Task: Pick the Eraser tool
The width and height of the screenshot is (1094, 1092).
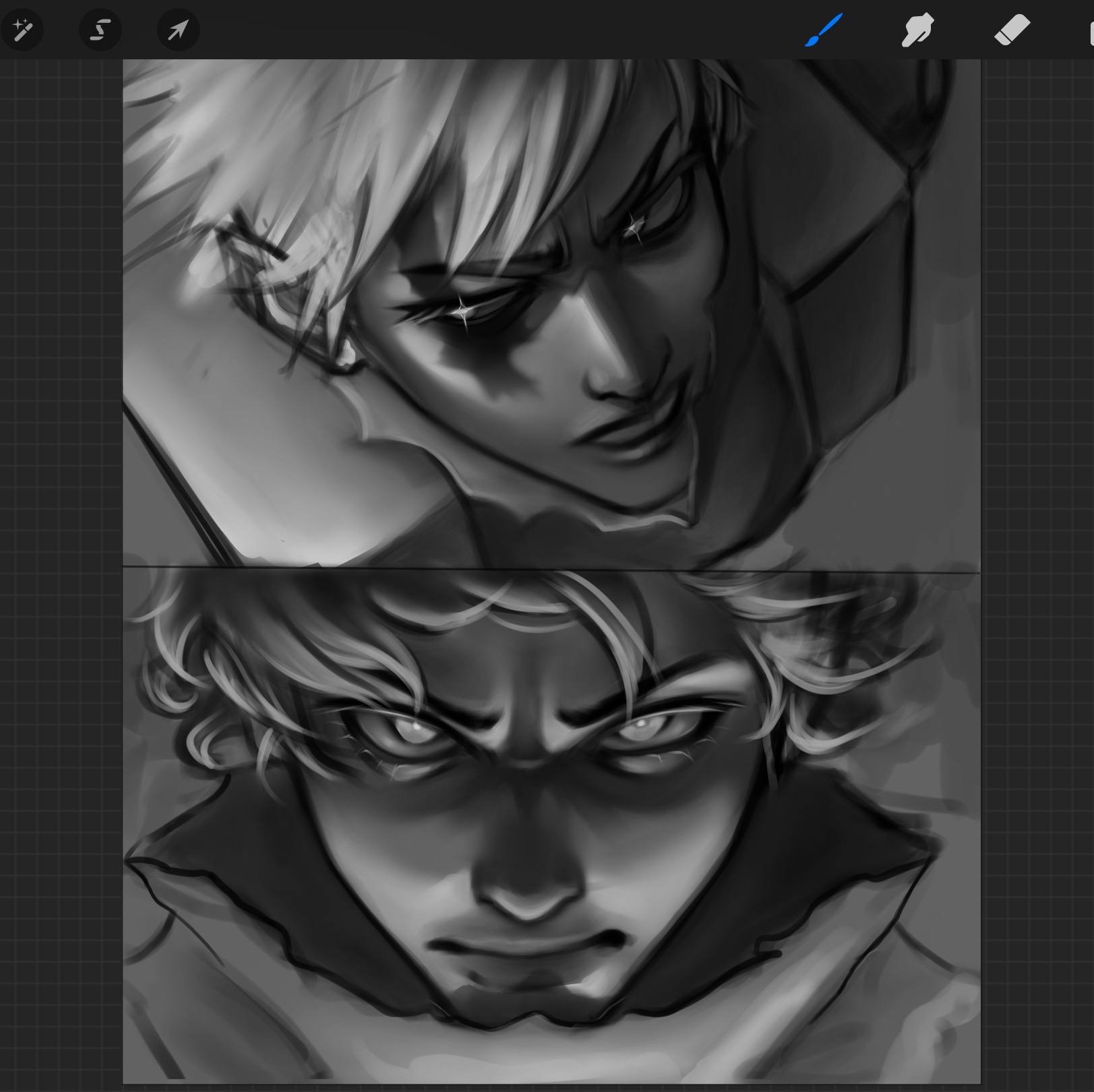Action: 1012,30
